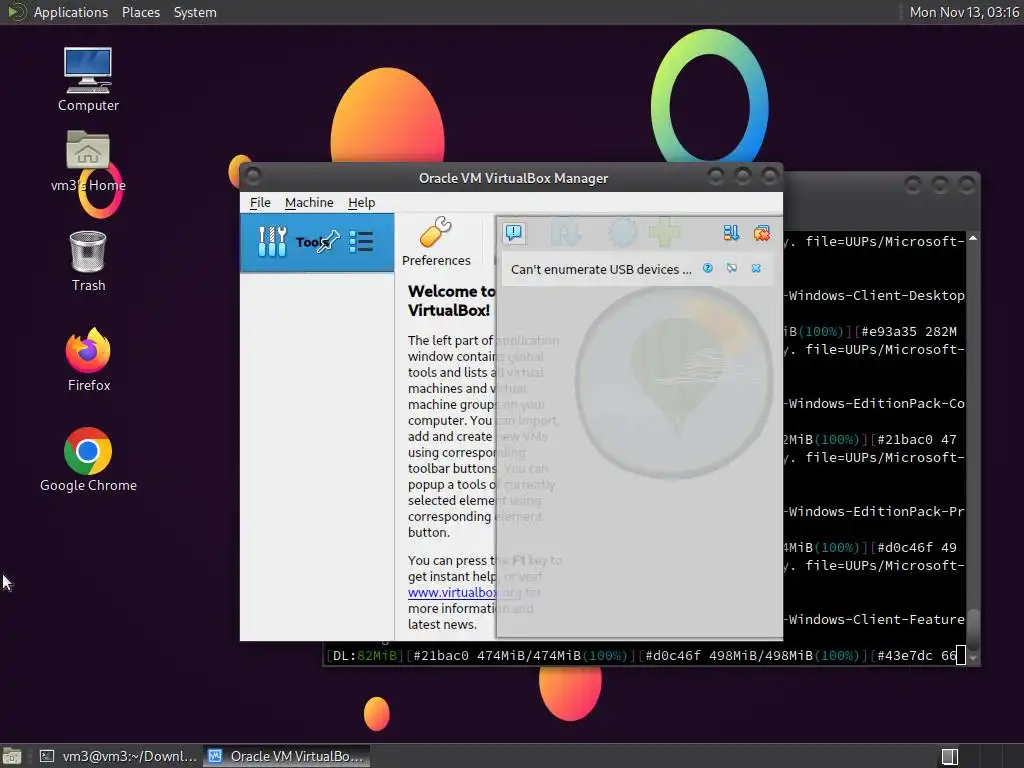This screenshot has width=1024, height=768.
Task: Open the Tools list menu icon
Action: pos(361,242)
